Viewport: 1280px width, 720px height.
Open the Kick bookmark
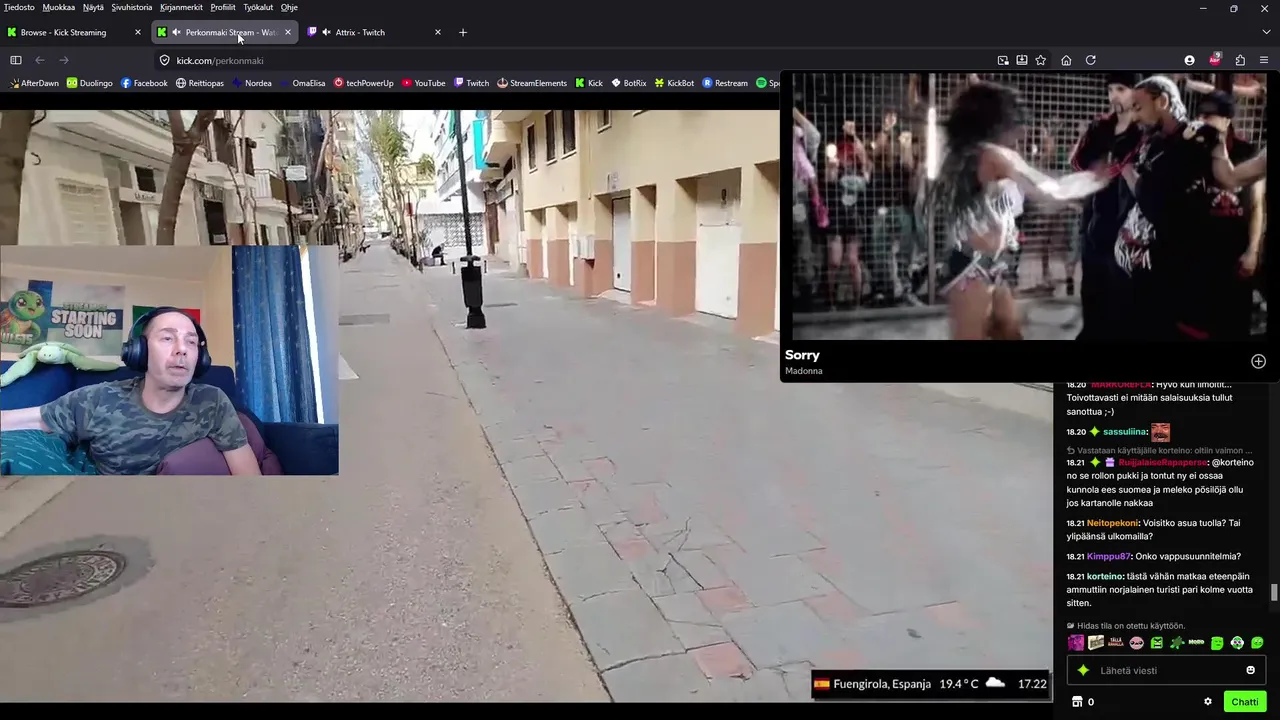589,83
